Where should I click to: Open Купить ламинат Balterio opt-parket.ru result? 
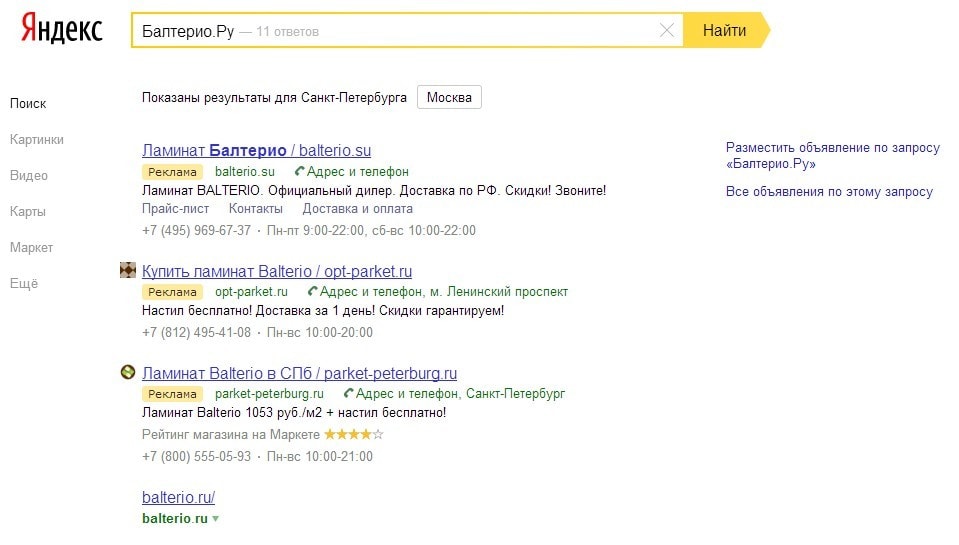[x=277, y=272]
